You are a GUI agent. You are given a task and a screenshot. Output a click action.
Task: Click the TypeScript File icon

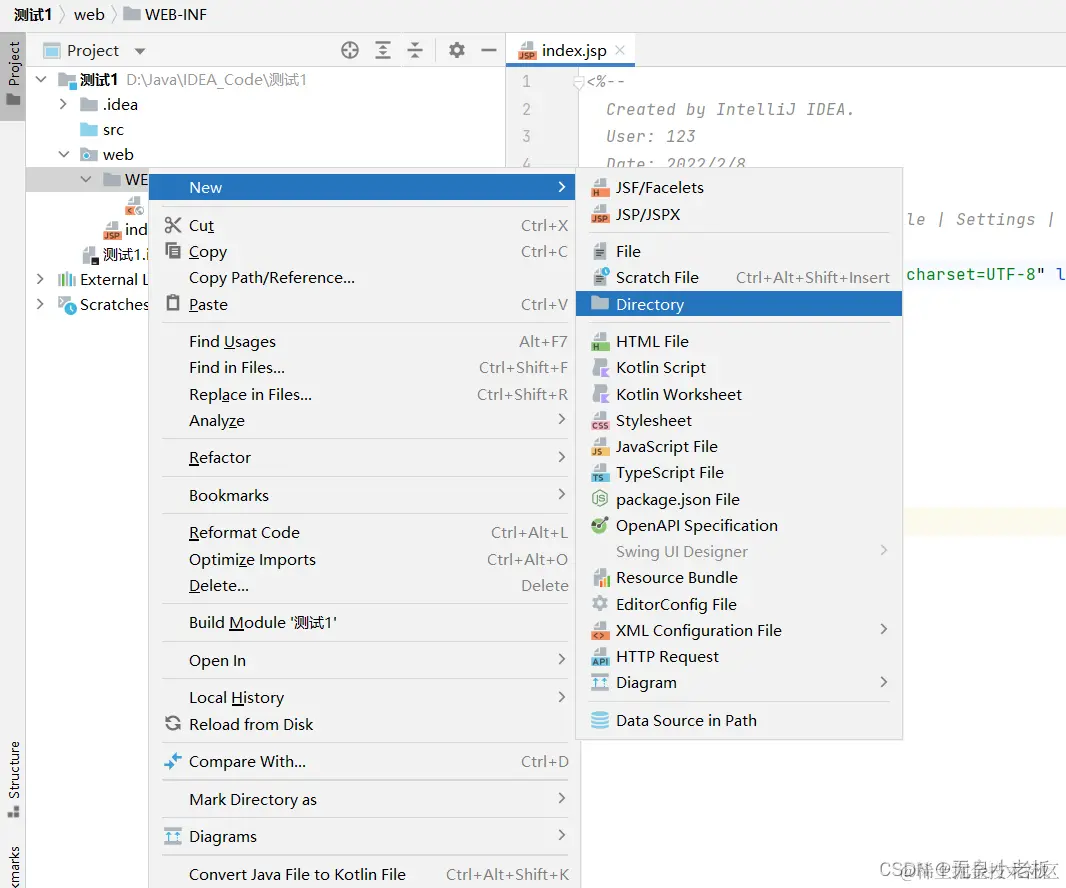tap(600, 473)
